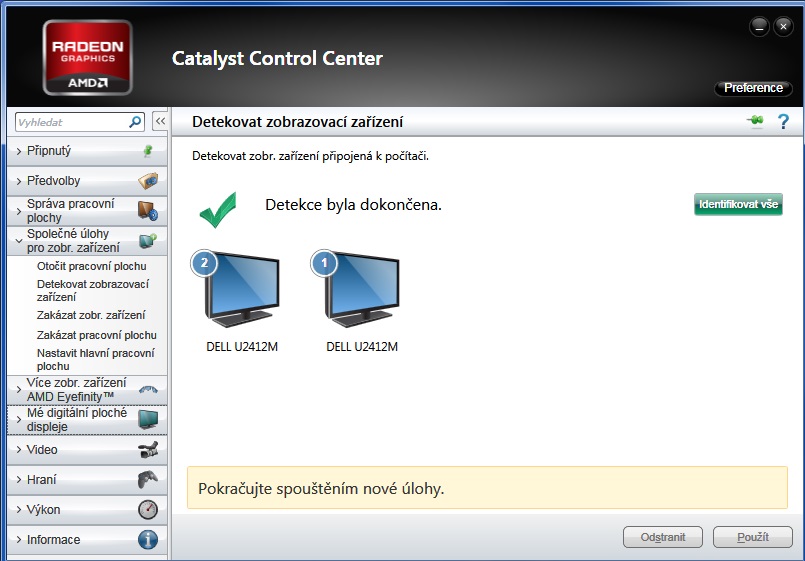The image size is (805, 561).
Task: Expand the Výkon section
Action: point(87,510)
